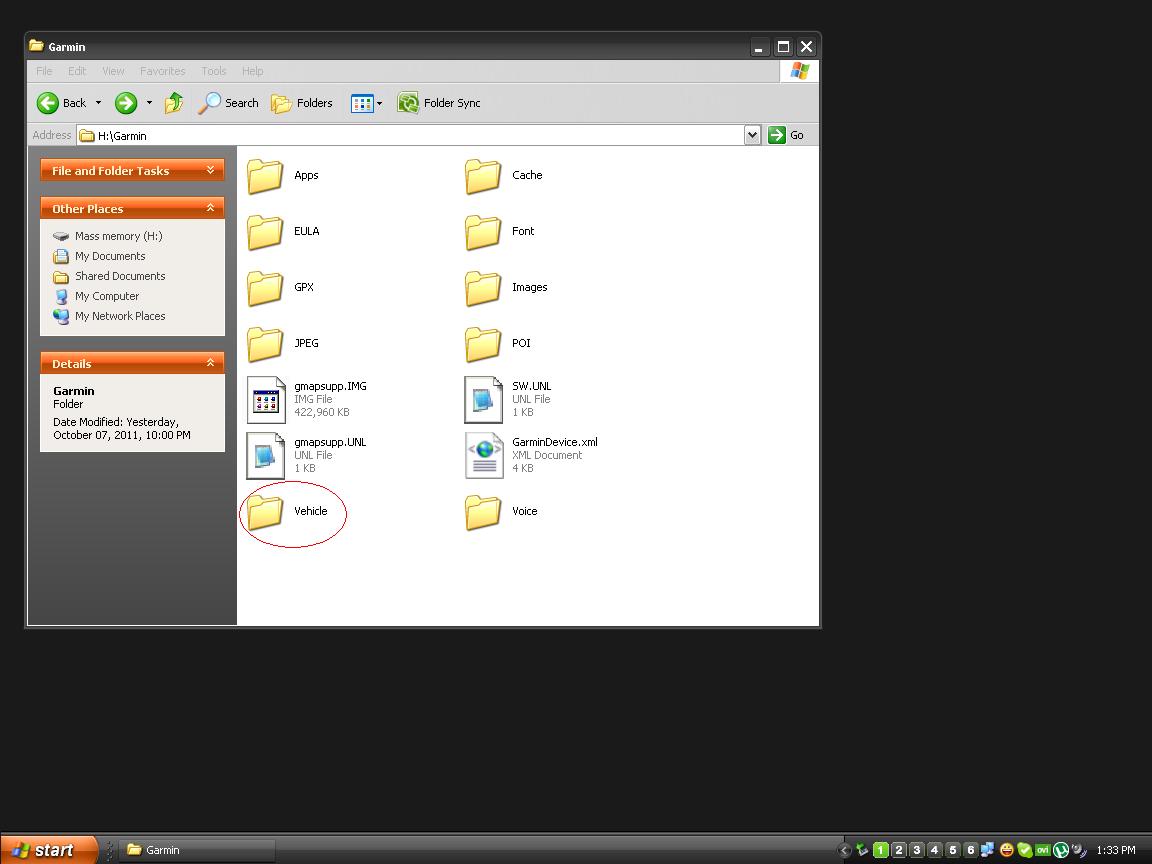
Task: Click the Yahoo Messenger smiley tray icon
Action: tap(1007, 850)
